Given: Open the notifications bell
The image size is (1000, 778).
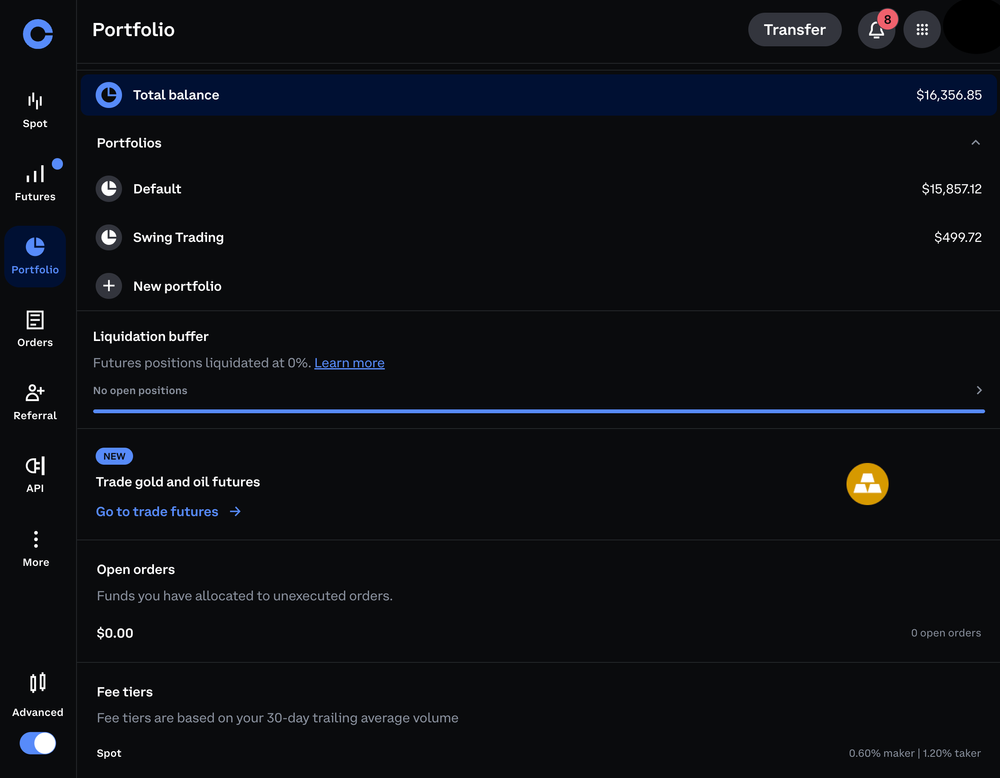Looking at the screenshot, I should 877,30.
